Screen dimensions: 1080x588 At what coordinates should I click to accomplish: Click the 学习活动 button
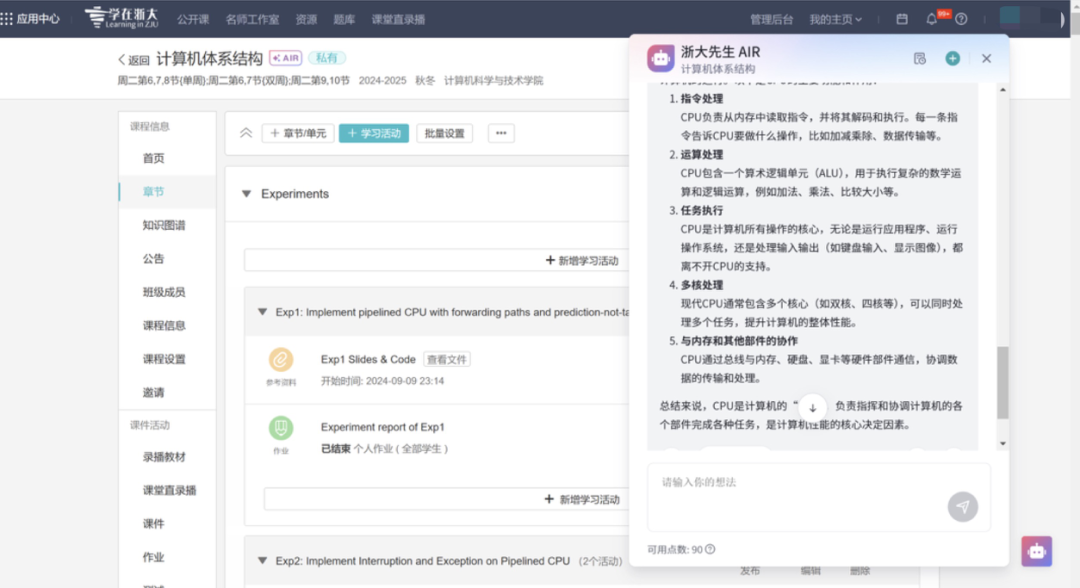[374, 133]
